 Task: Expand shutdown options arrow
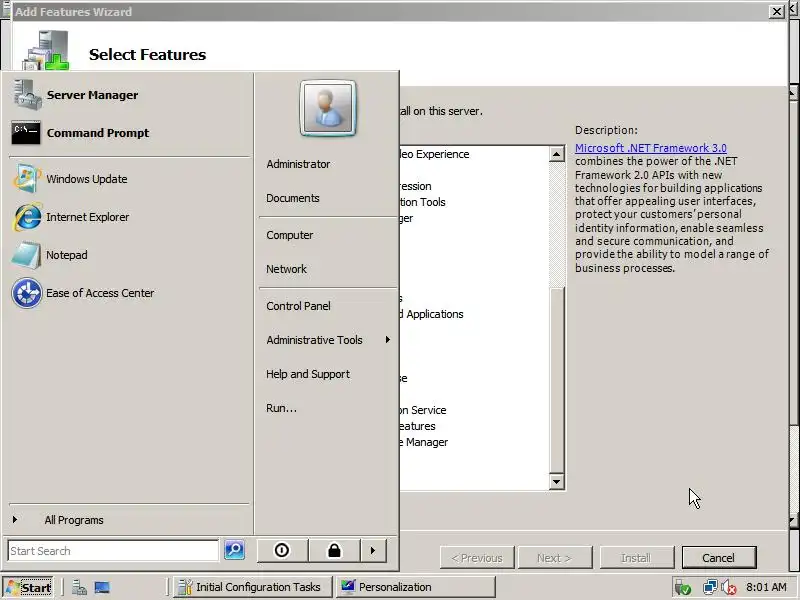373,551
